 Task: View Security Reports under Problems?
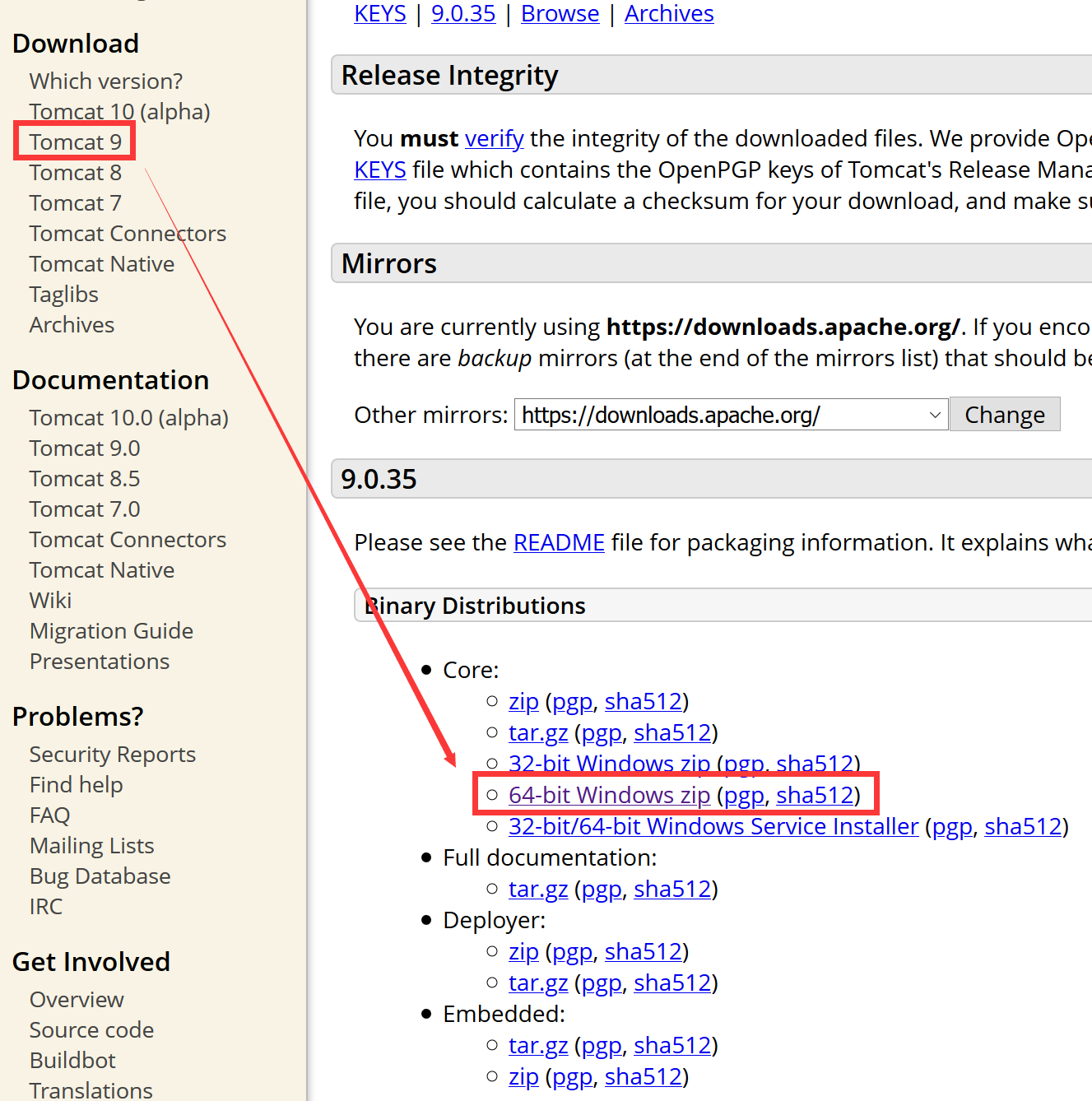(x=112, y=753)
